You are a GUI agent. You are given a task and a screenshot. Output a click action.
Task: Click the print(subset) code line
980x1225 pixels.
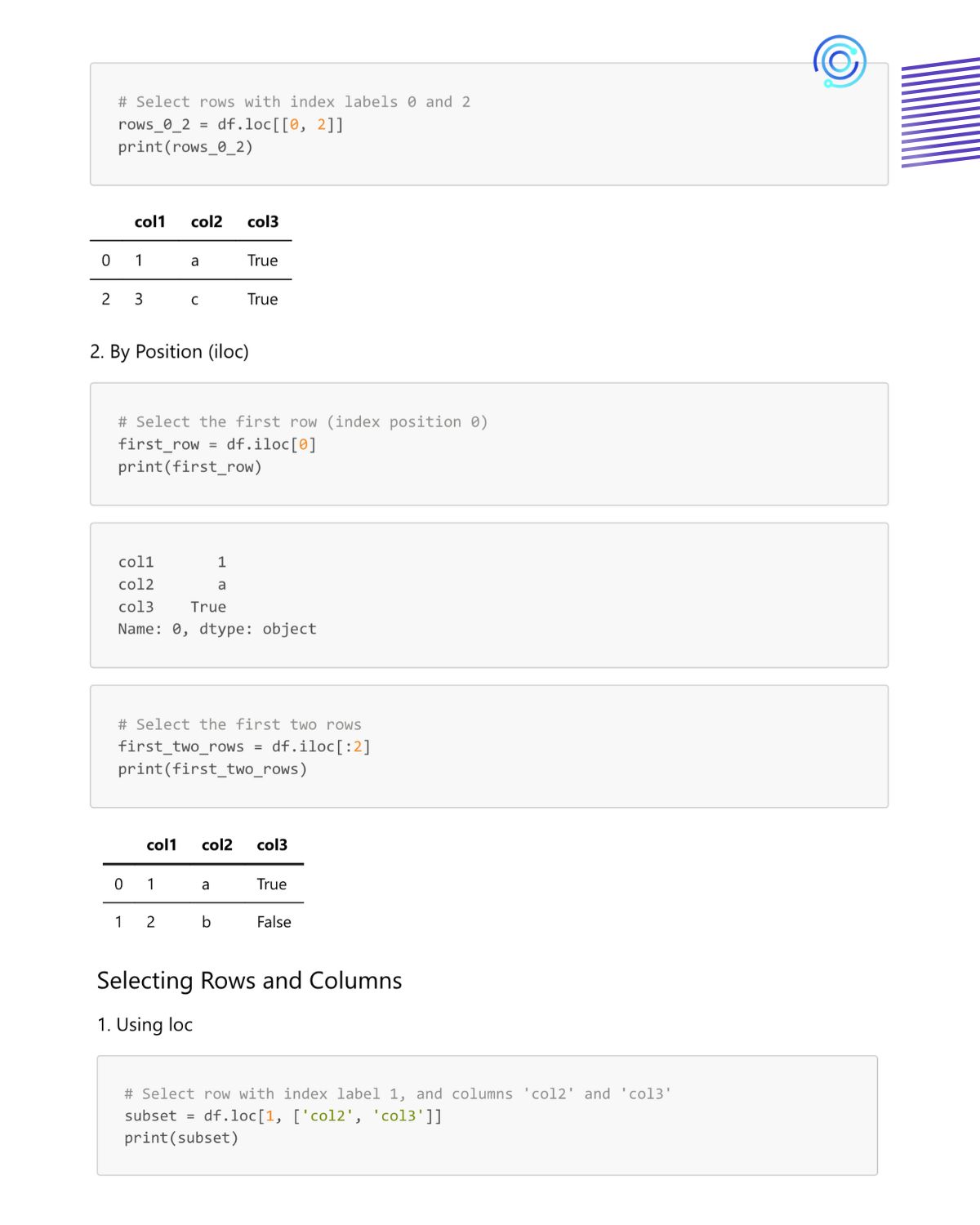(180, 1138)
